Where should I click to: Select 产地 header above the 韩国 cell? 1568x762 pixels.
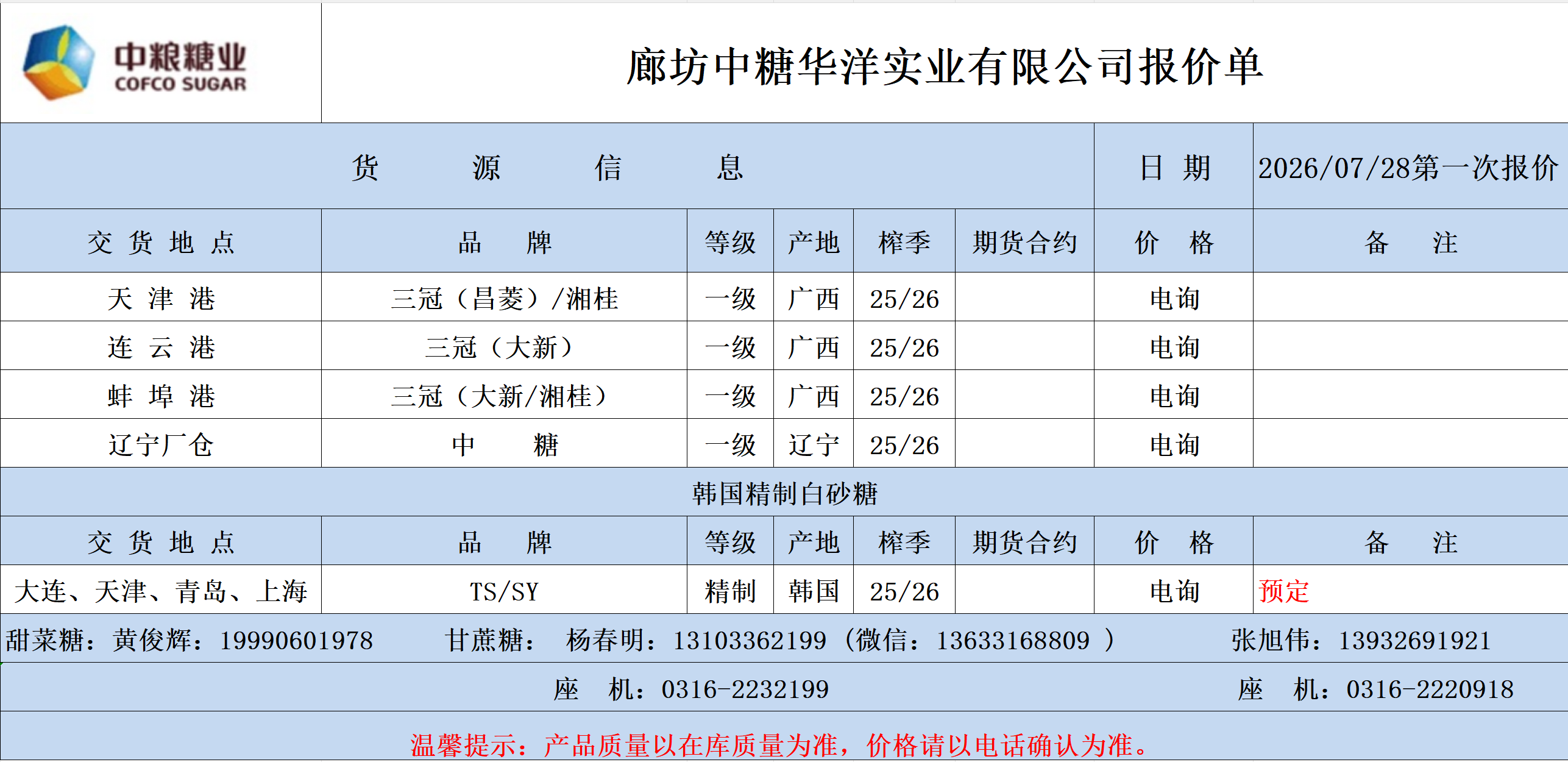(814, 541)
